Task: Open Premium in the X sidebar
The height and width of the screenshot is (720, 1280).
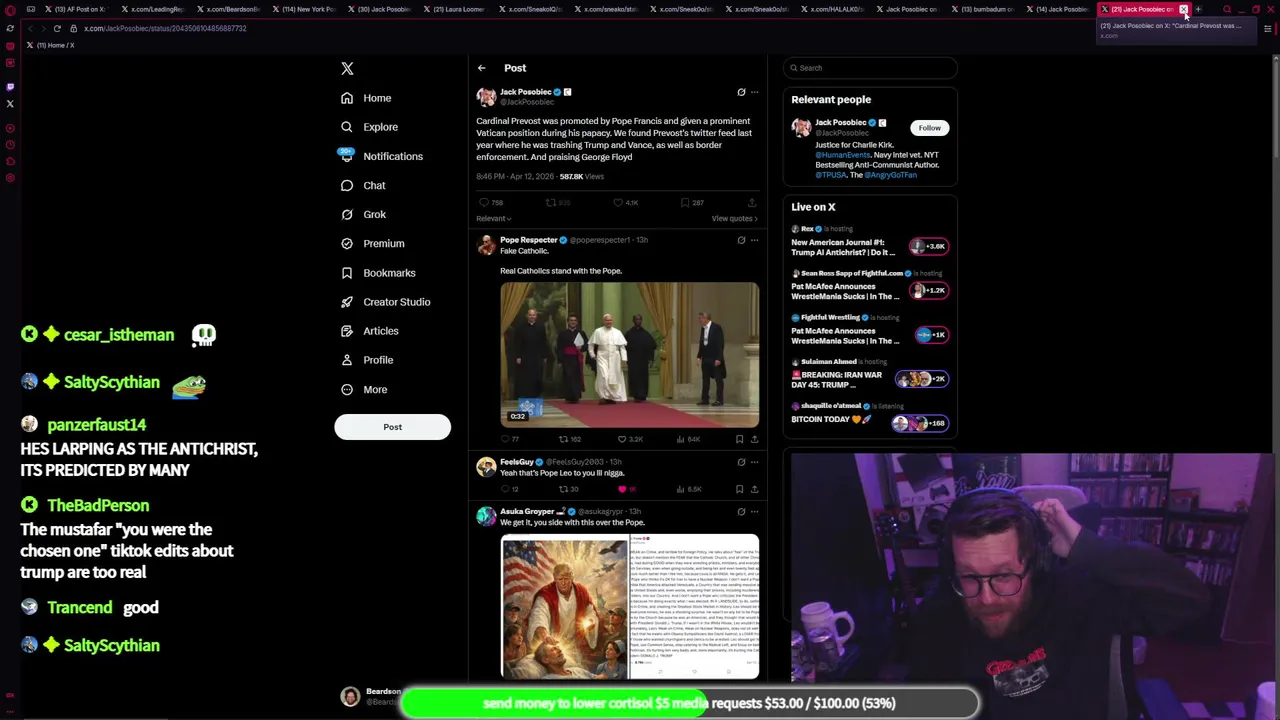Action: (x=372, y=243)
